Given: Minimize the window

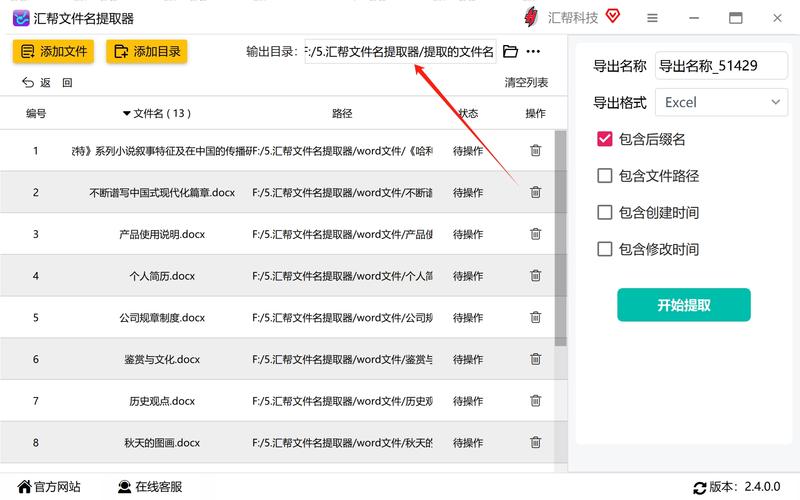Looking at the screenshot, I should (694, 18).
